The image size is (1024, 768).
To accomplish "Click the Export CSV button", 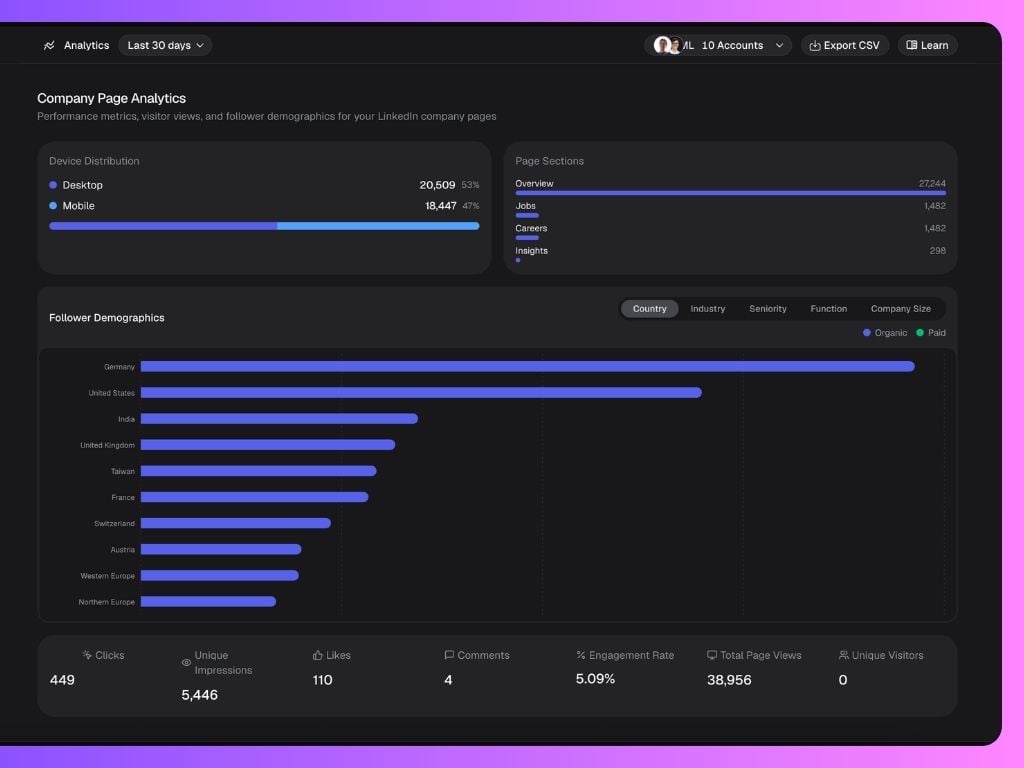I will (844, 45).
